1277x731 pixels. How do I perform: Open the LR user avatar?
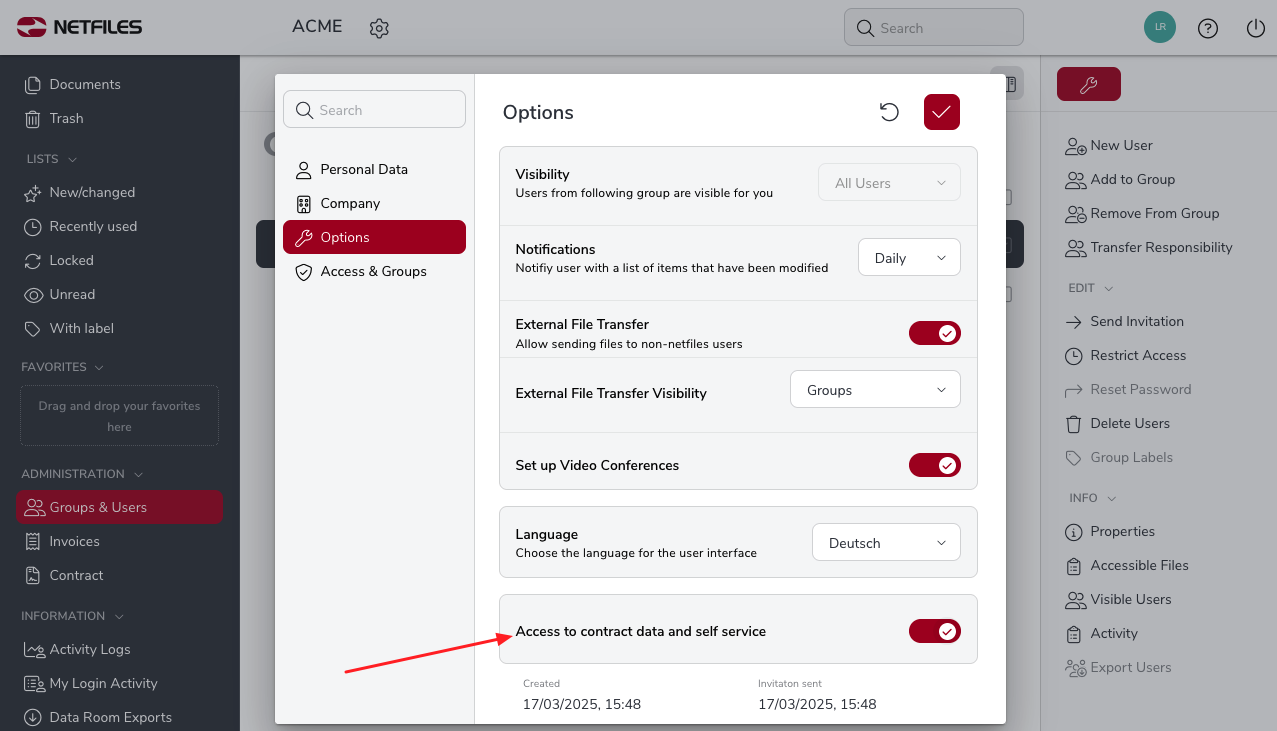1160,27
